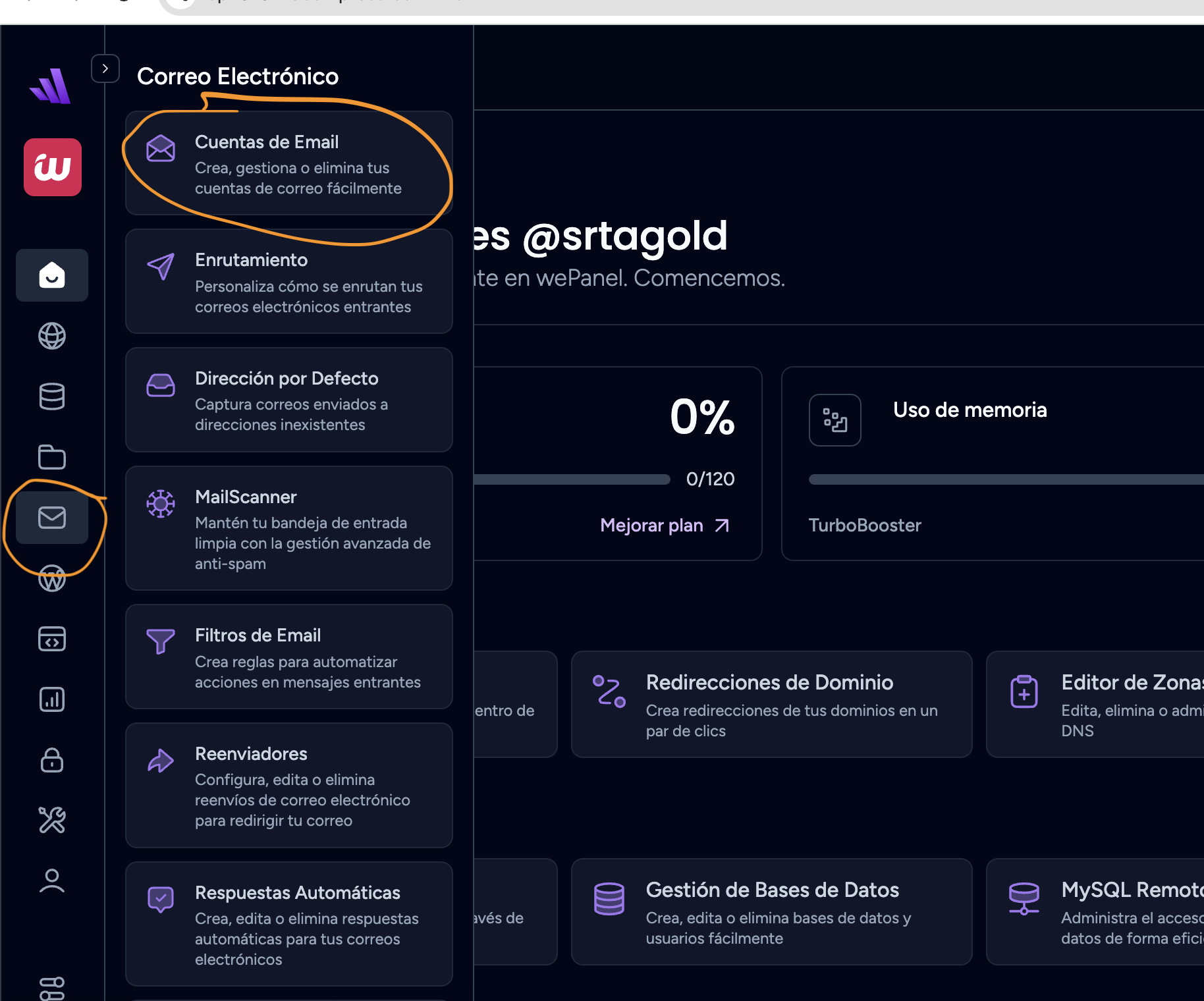Open the WordPress sidebar icon
1204x1001 pixels.
click(x=52, y=578)
